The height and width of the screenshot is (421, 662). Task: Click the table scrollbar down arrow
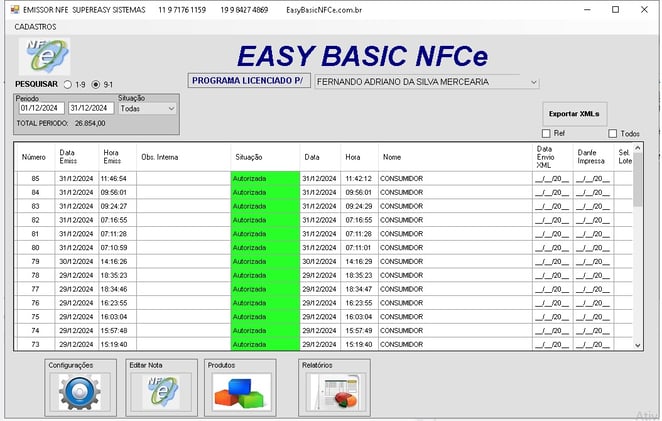(x=638, y=345)
